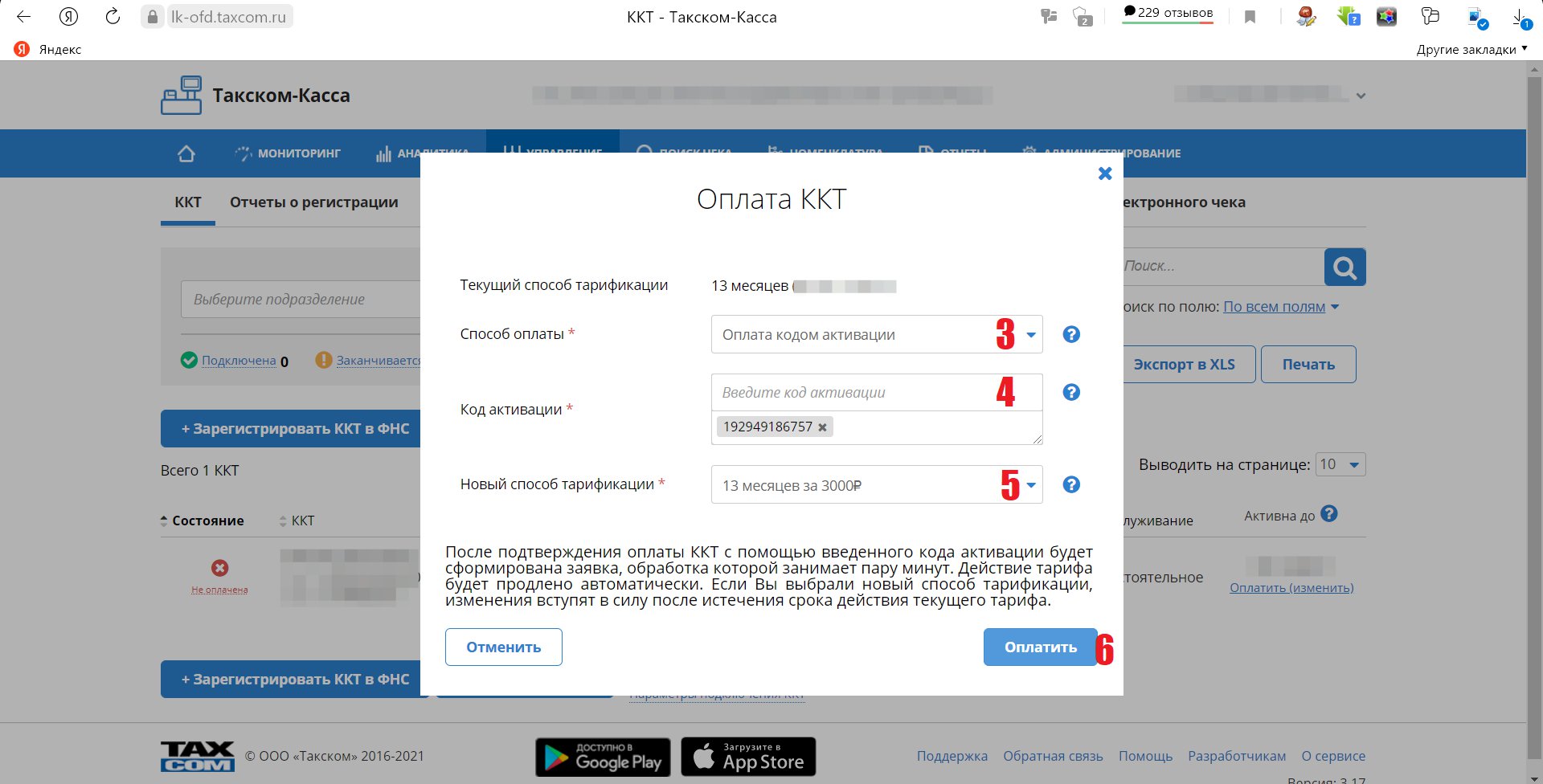Viewport: 1543px width, 784px height.
Task: Click the Печать button
Action: [1308, 364]
